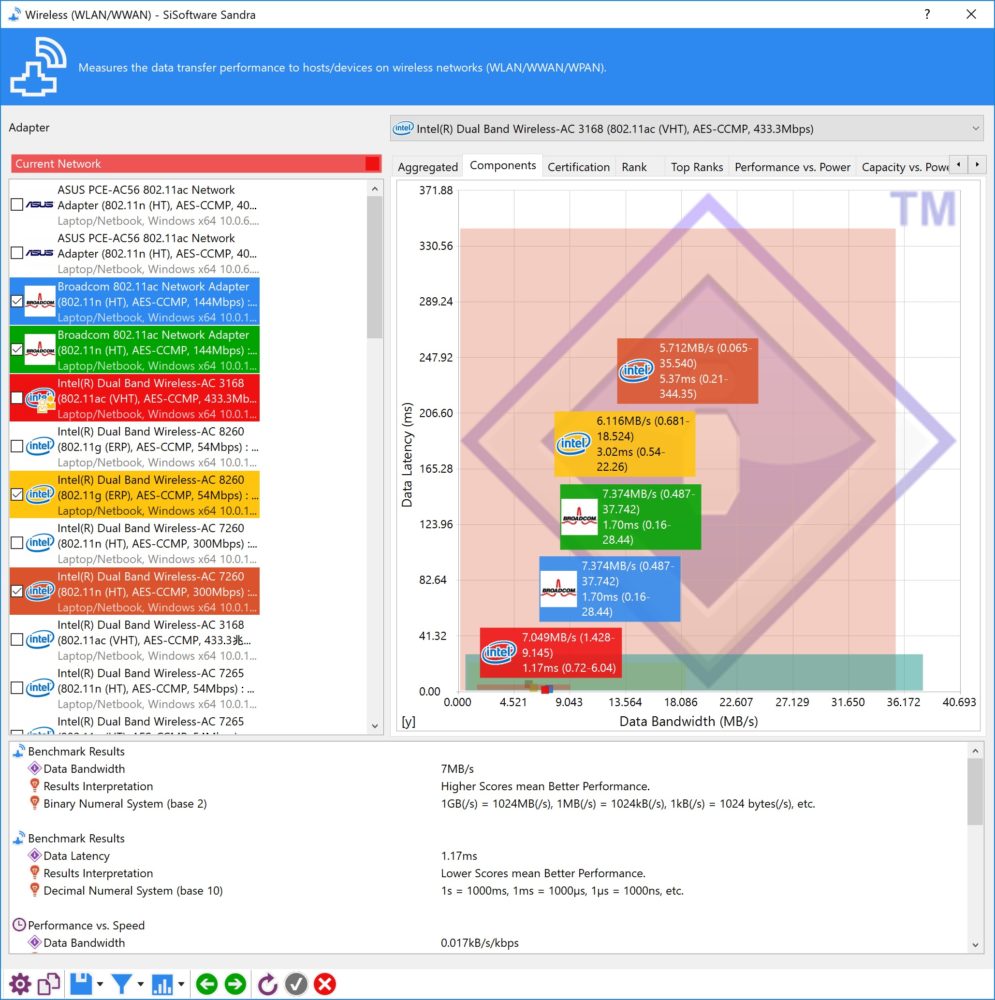Click the purple refresh icon
The width and height of the screenshot is (995, 1000).
coord(267,984)
